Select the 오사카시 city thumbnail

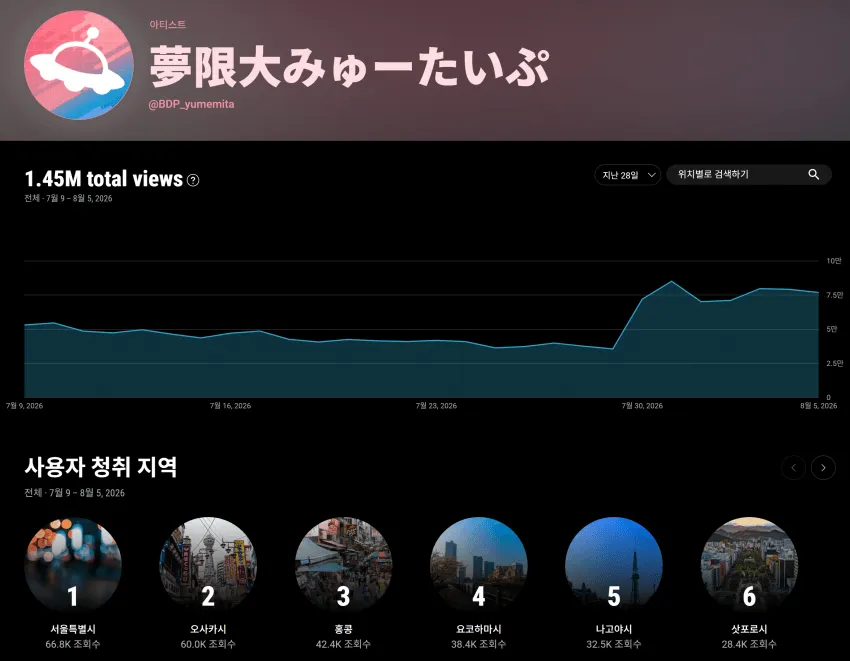[x=208, y=565]
